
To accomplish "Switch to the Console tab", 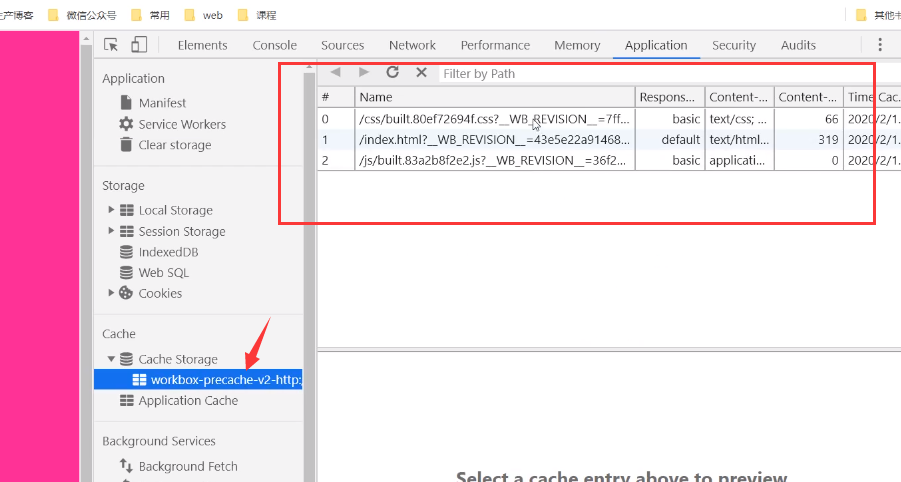I will 275,45.
